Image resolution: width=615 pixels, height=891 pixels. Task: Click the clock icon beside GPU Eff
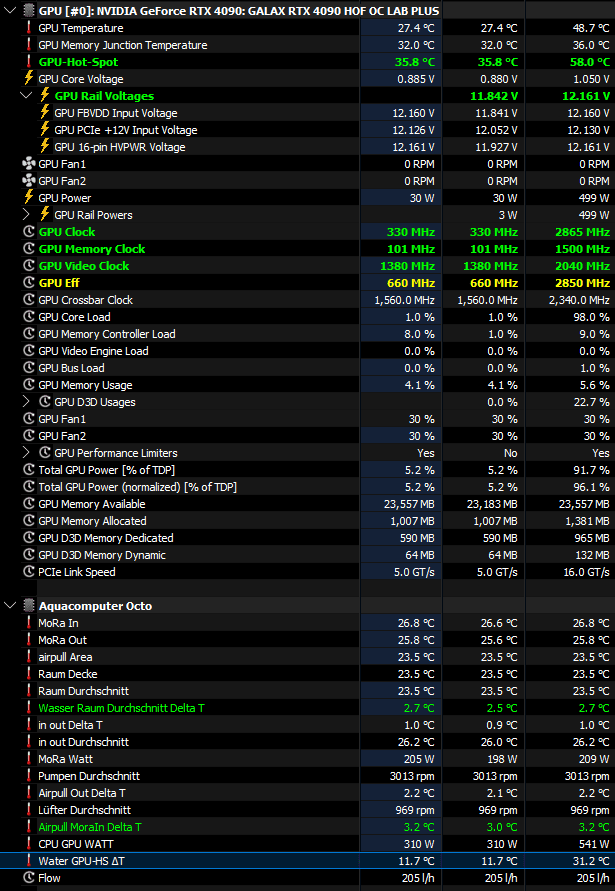pyautogui.click(x=28, y=282)
